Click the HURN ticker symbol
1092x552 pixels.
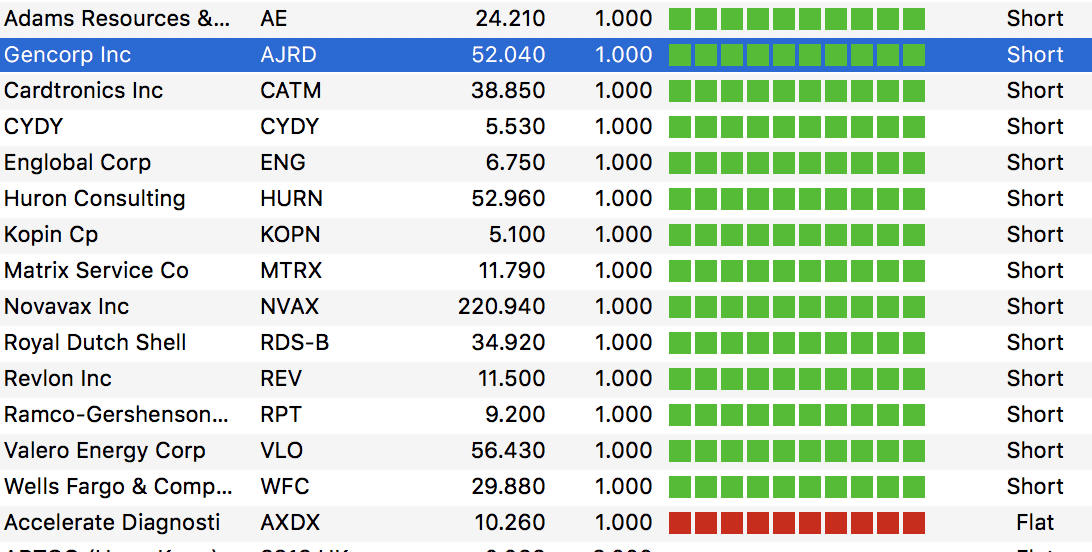[292, 198]
